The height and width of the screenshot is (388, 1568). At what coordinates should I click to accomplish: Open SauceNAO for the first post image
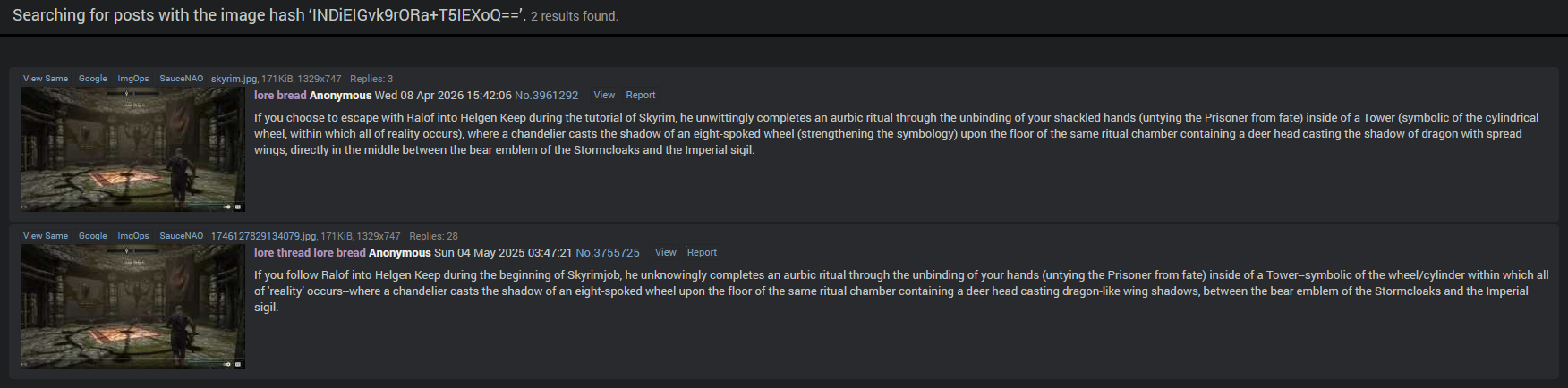(x=181, y=79)
